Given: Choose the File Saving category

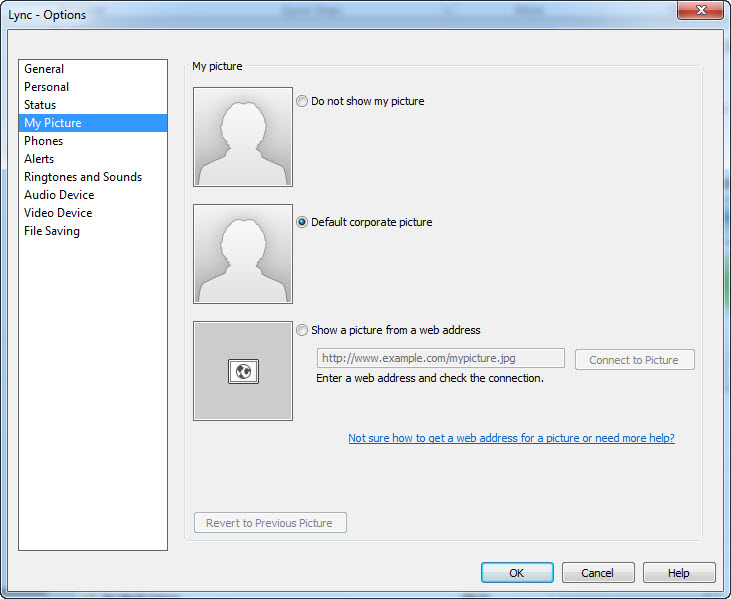Looking at the screenshot, I should point(93,231).
